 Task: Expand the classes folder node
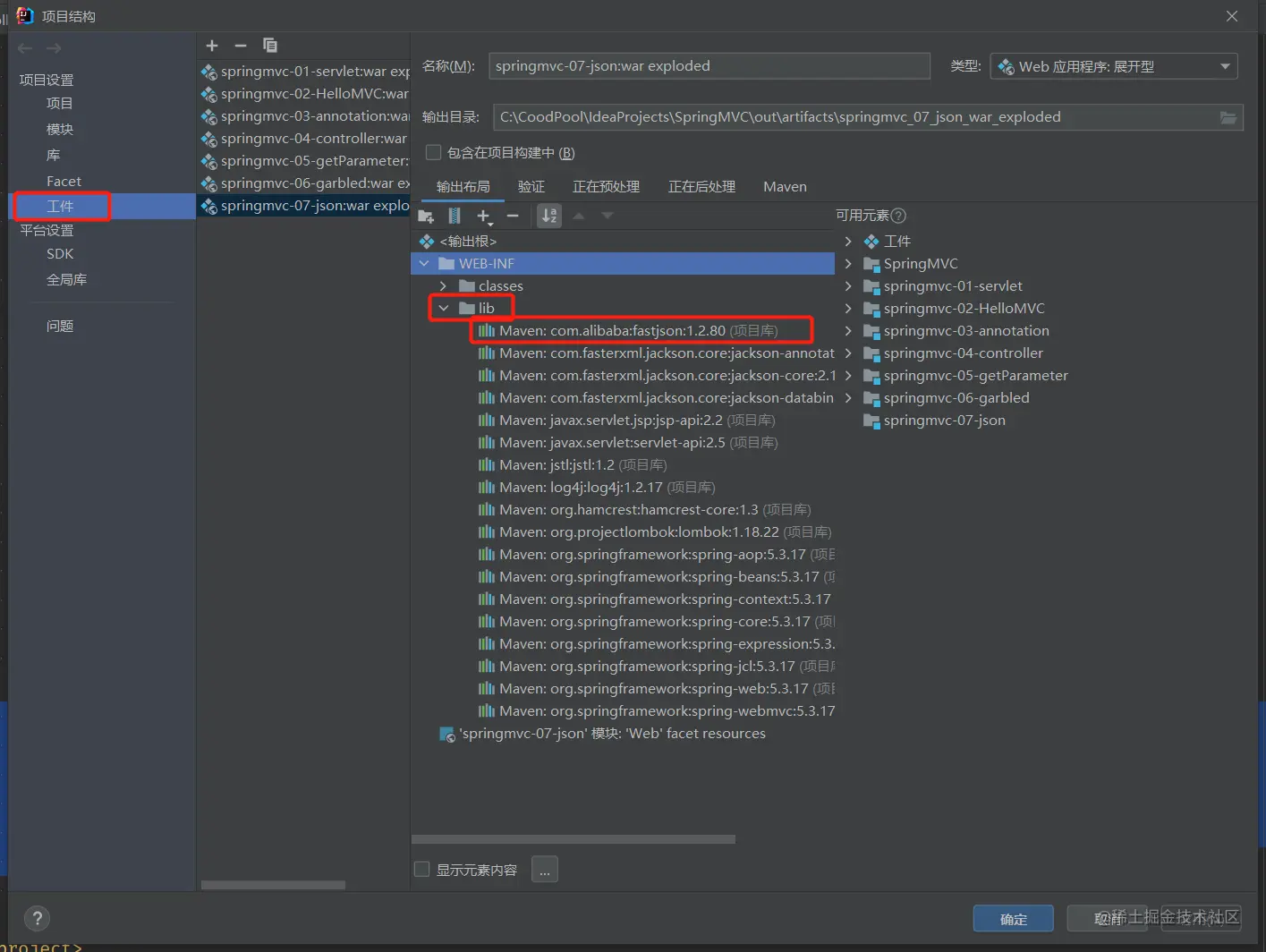443,286
